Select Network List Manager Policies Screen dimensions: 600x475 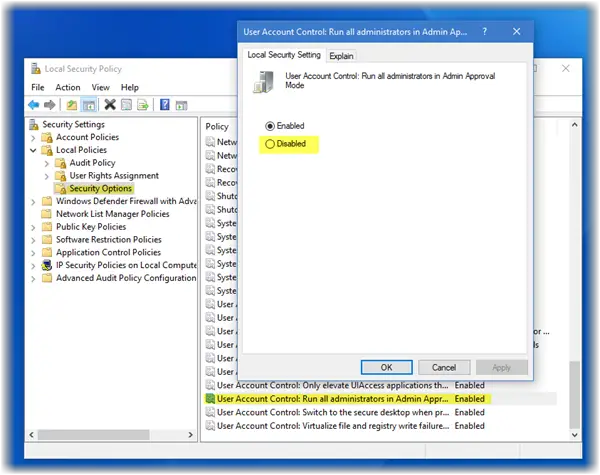coord(112,214)
